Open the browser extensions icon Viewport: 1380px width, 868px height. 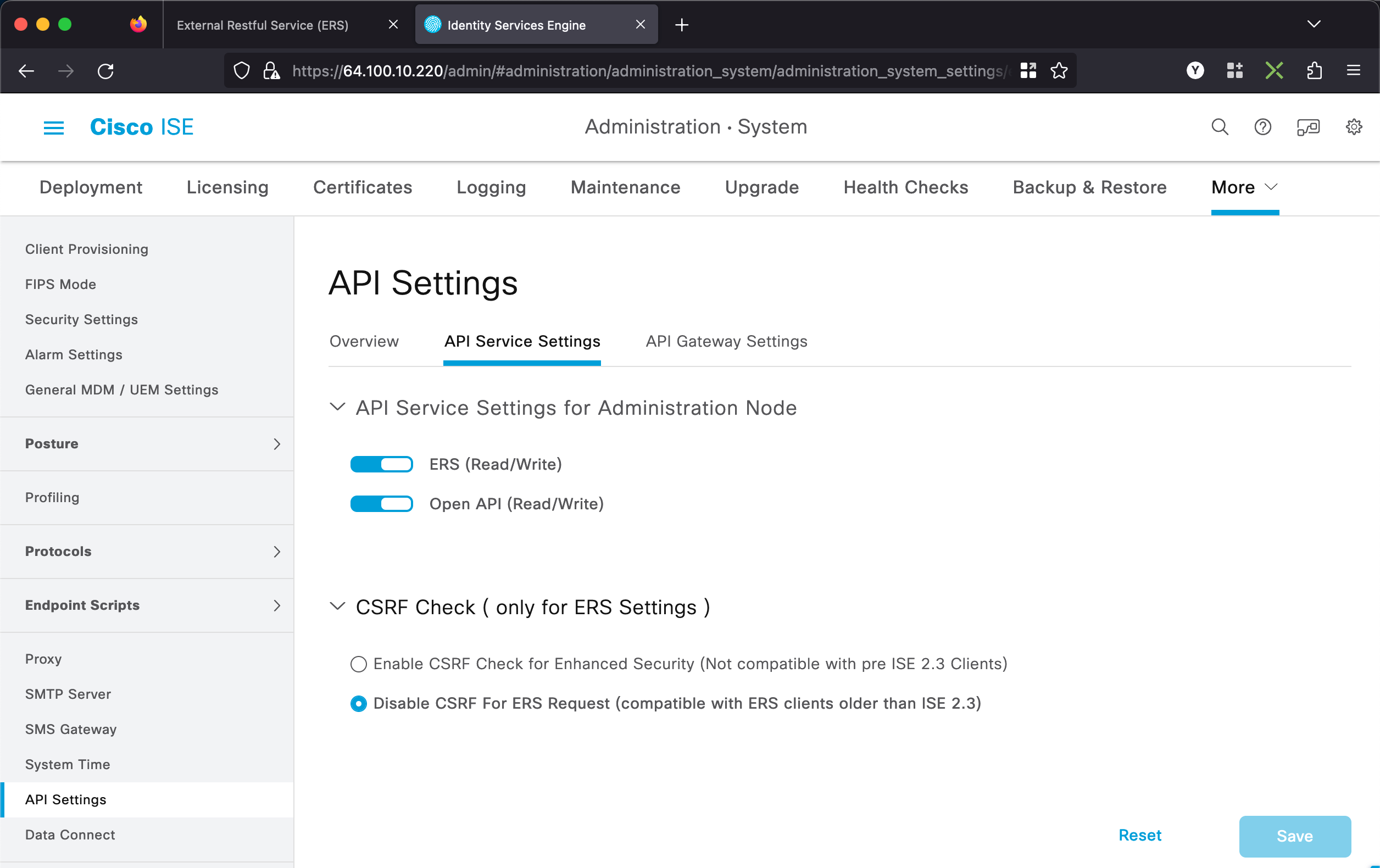1315,70
